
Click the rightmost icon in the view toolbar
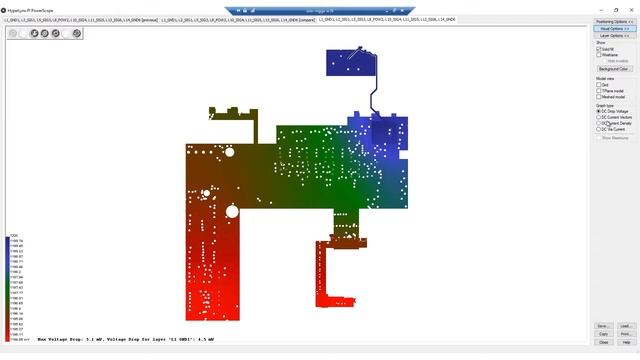point(77,33)
